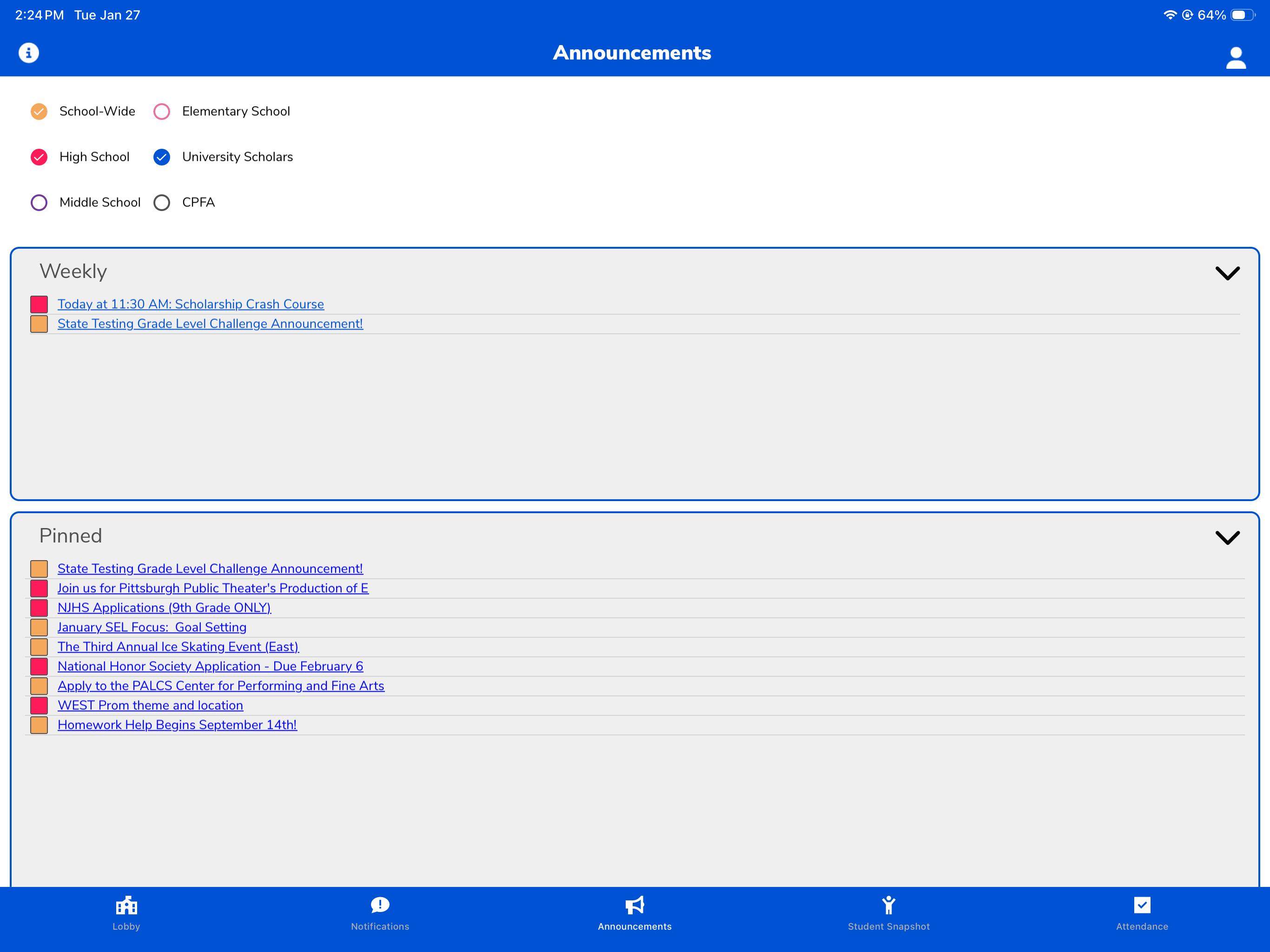Viewport: 1270px width, 952px height.
Task: Tap the 2:24 PM clock in status bar
Action: (x=40, y=15)
